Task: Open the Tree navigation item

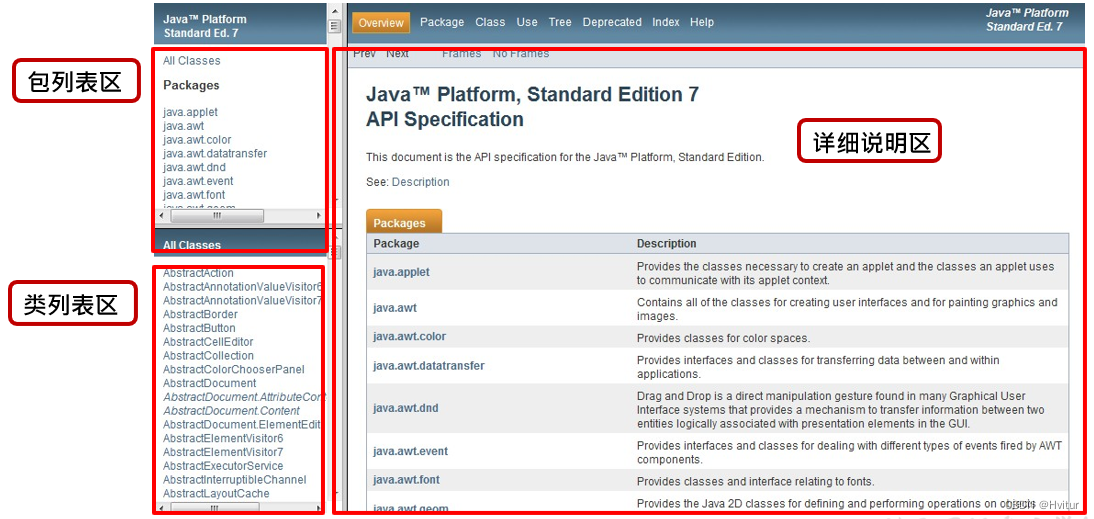Action: (x=560, y=22)
